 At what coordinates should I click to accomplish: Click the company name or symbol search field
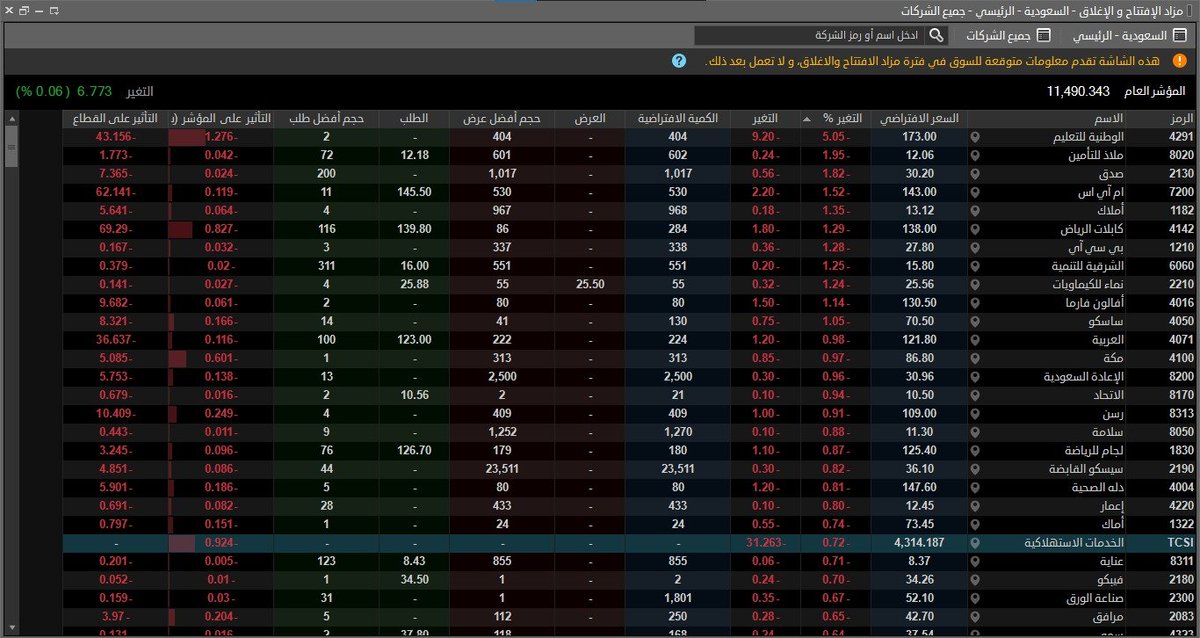[810, 35]
